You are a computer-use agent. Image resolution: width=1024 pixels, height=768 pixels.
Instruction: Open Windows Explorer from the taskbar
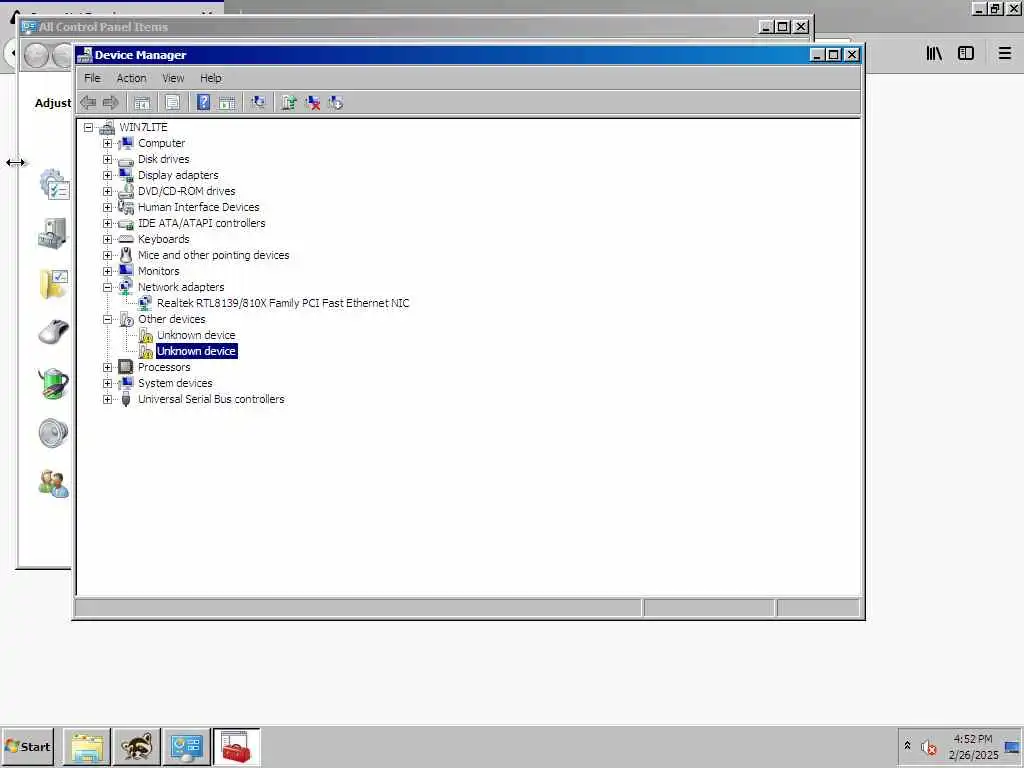click(87, 747)
